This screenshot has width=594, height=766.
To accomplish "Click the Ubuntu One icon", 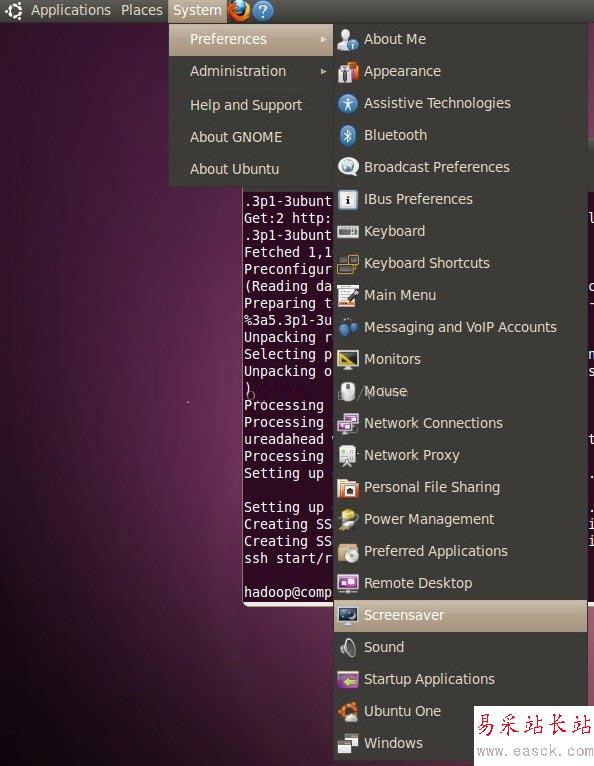I will point(348,711).
